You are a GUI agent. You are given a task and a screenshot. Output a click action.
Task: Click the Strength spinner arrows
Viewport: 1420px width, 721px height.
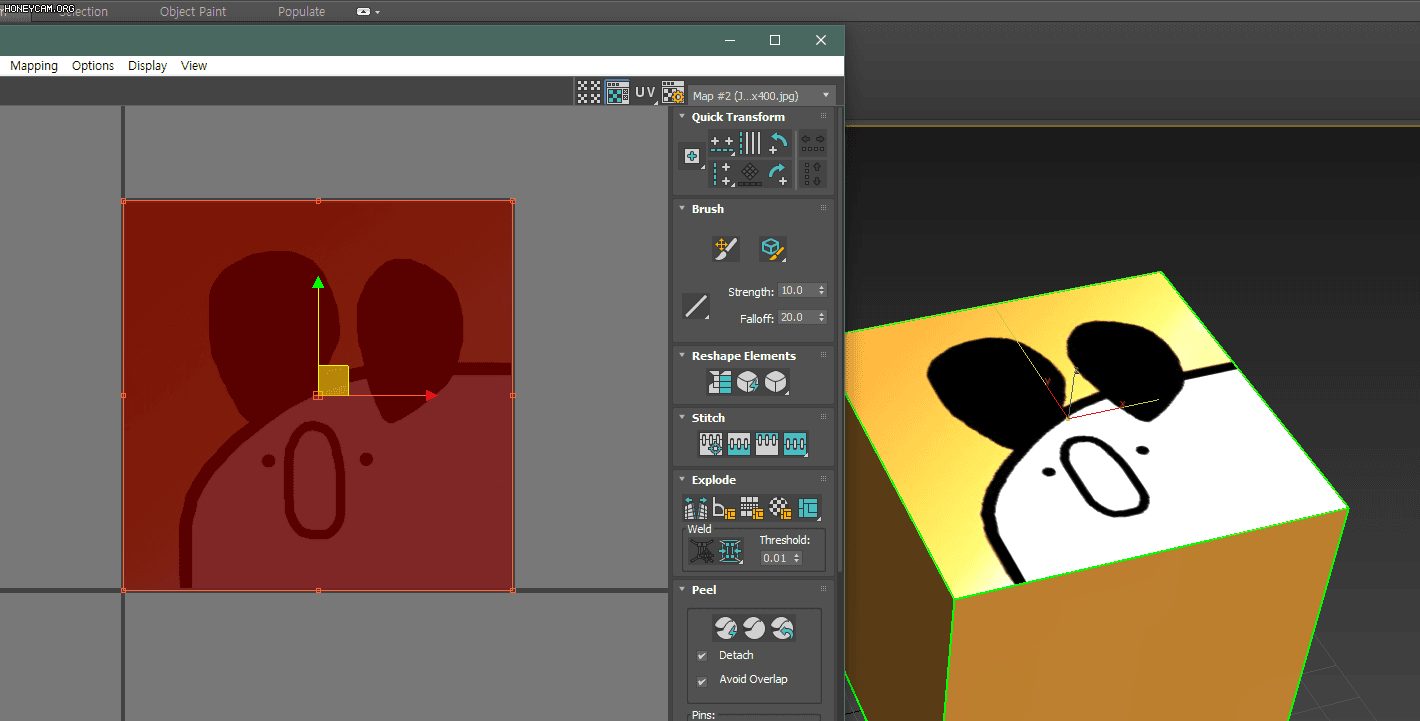click(x=822, y=290)
